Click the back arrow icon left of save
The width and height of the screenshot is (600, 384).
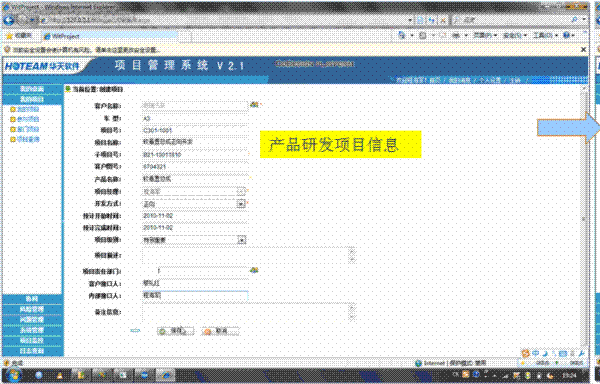(135, 330)
